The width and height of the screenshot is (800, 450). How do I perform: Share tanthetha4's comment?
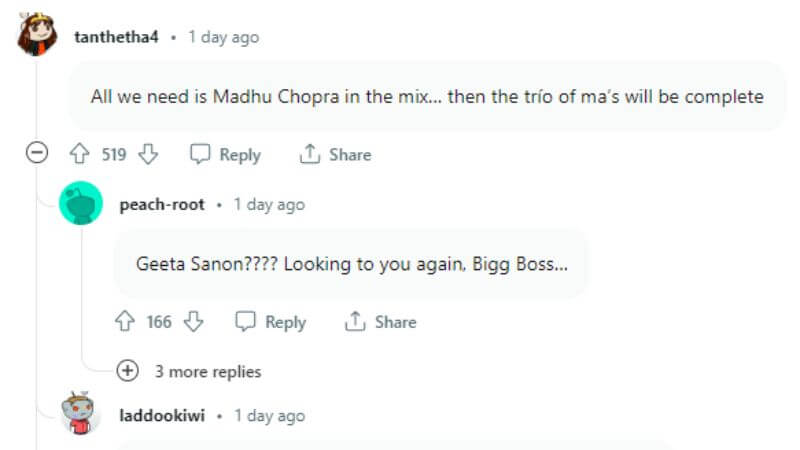[335, 154]
